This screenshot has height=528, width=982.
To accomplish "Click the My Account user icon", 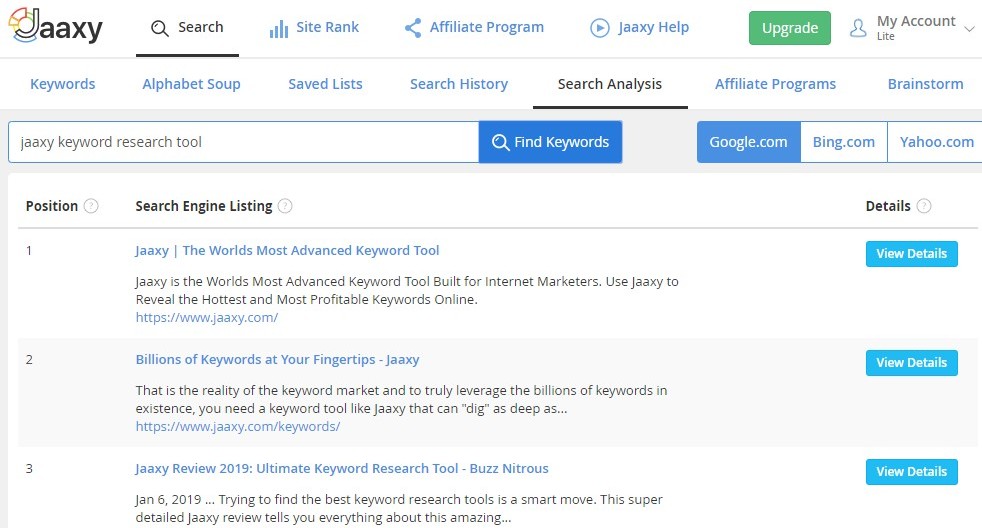I will [x=858, y=28].
